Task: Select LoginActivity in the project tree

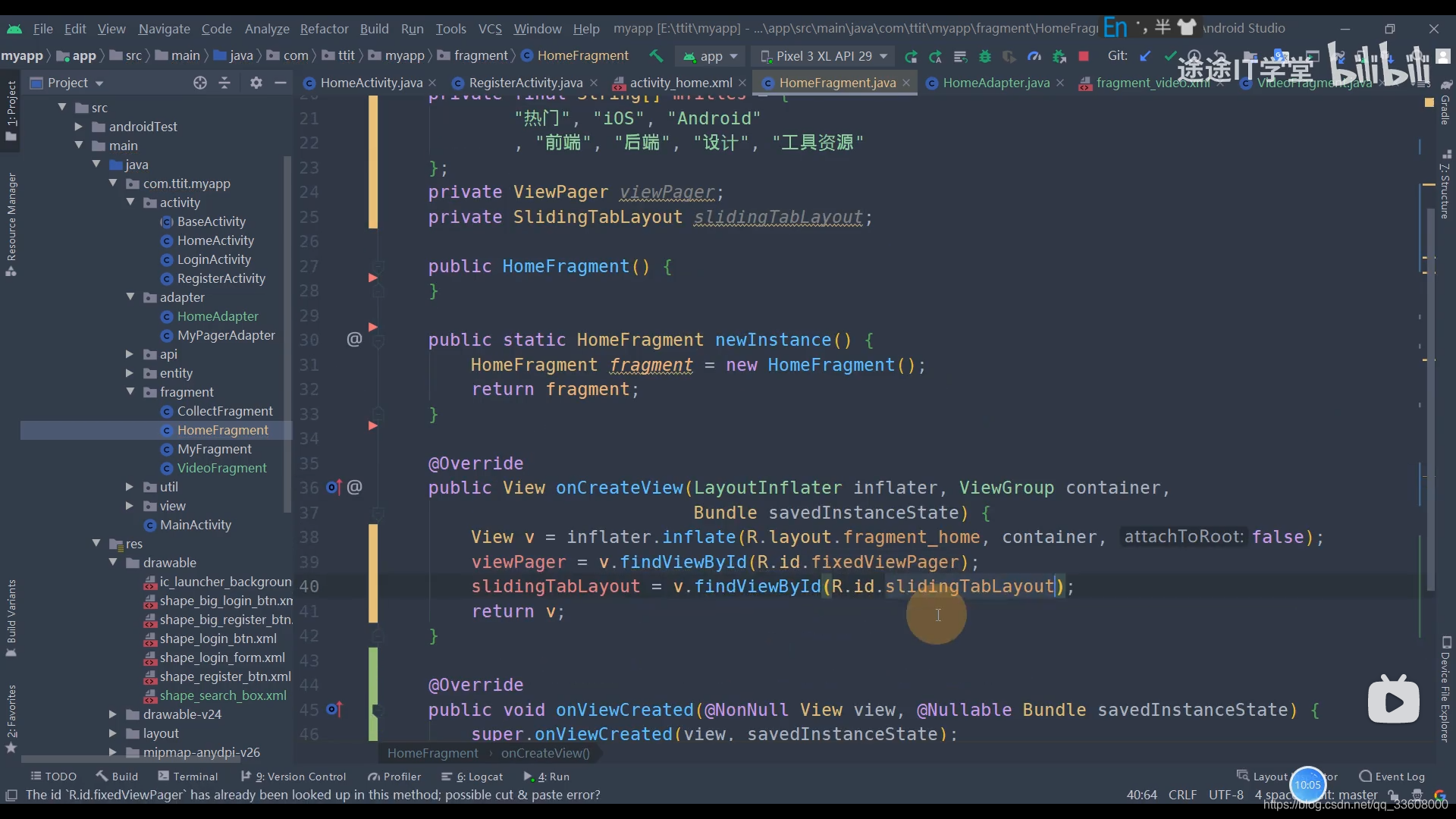Action: click(x=214, y=259)
